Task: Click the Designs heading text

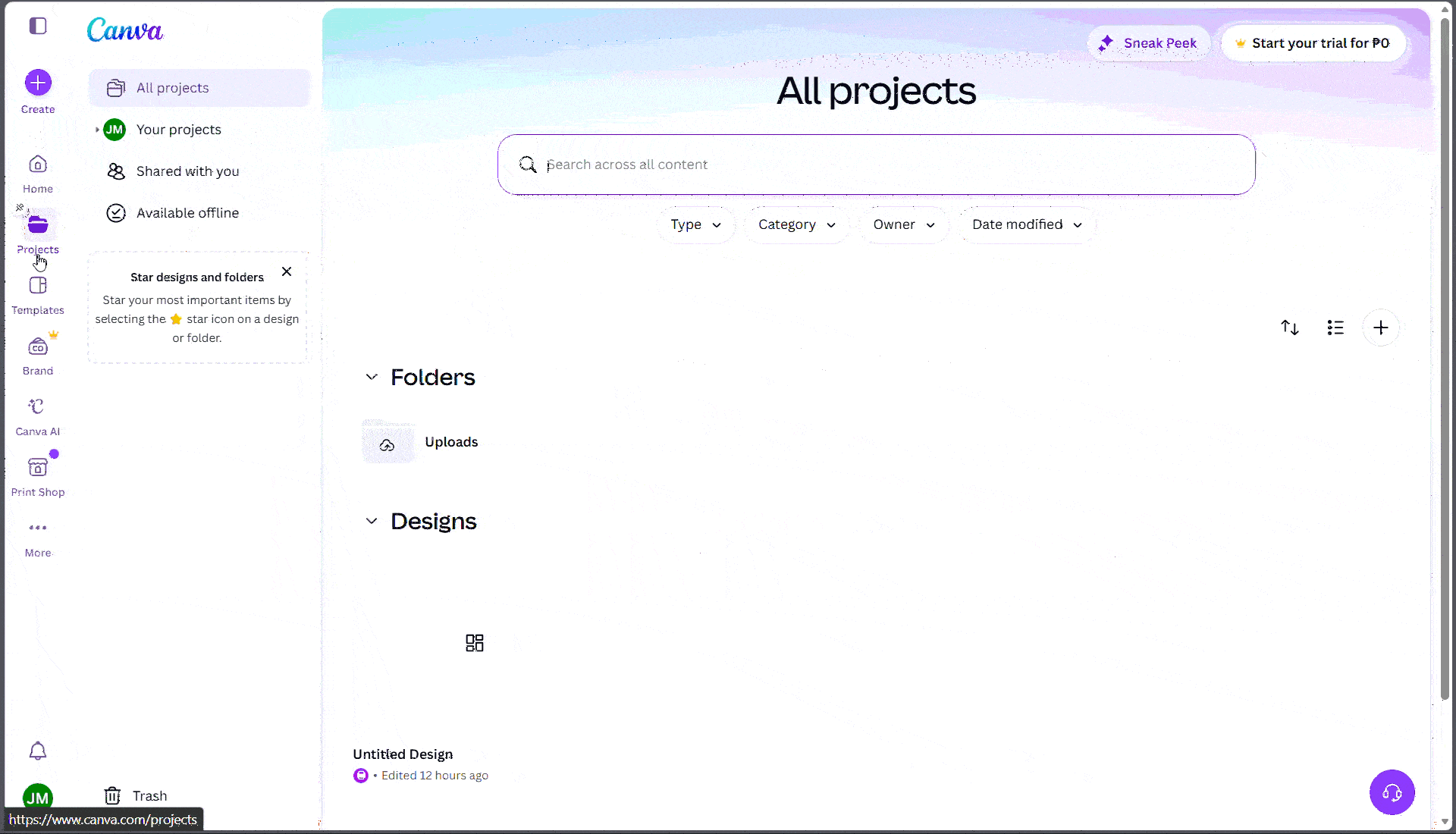Action: (x=434, y=521)
